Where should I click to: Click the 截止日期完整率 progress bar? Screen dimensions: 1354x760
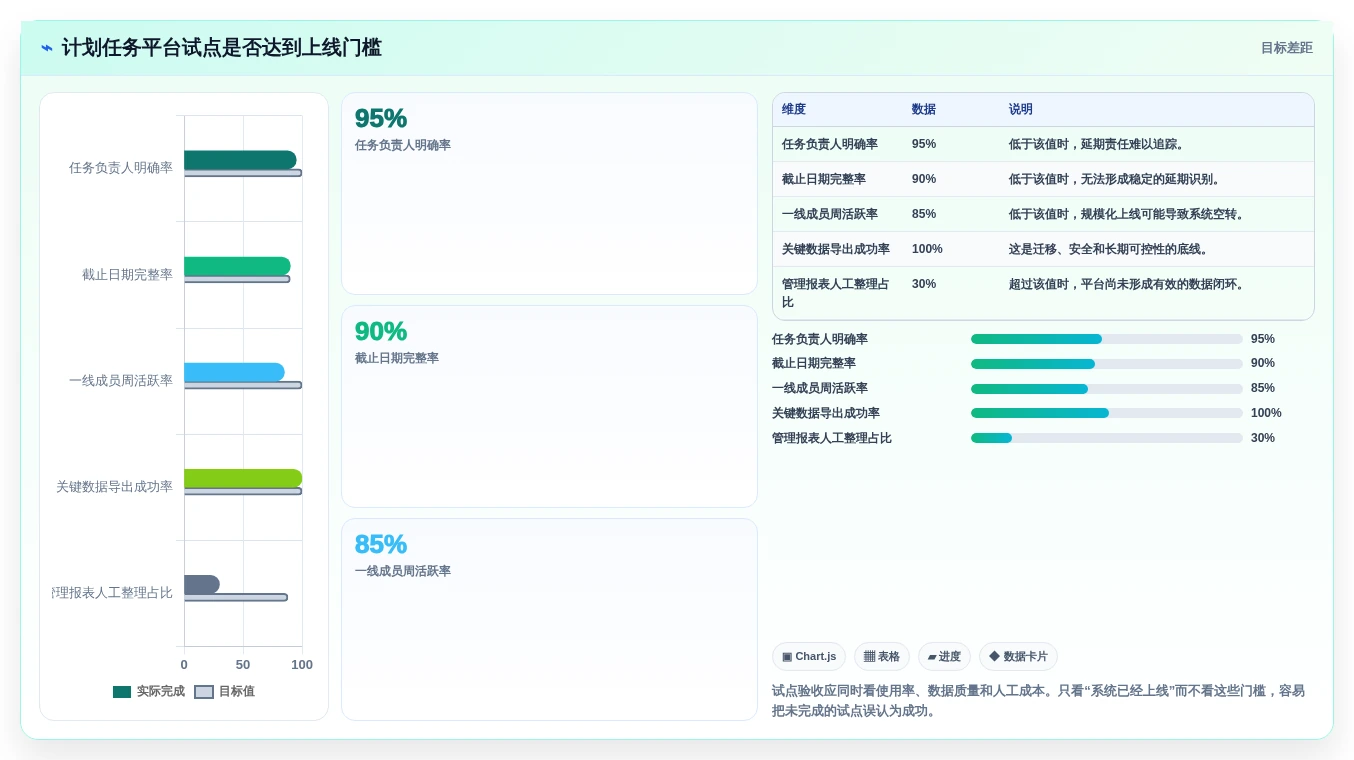[1107, 364]
